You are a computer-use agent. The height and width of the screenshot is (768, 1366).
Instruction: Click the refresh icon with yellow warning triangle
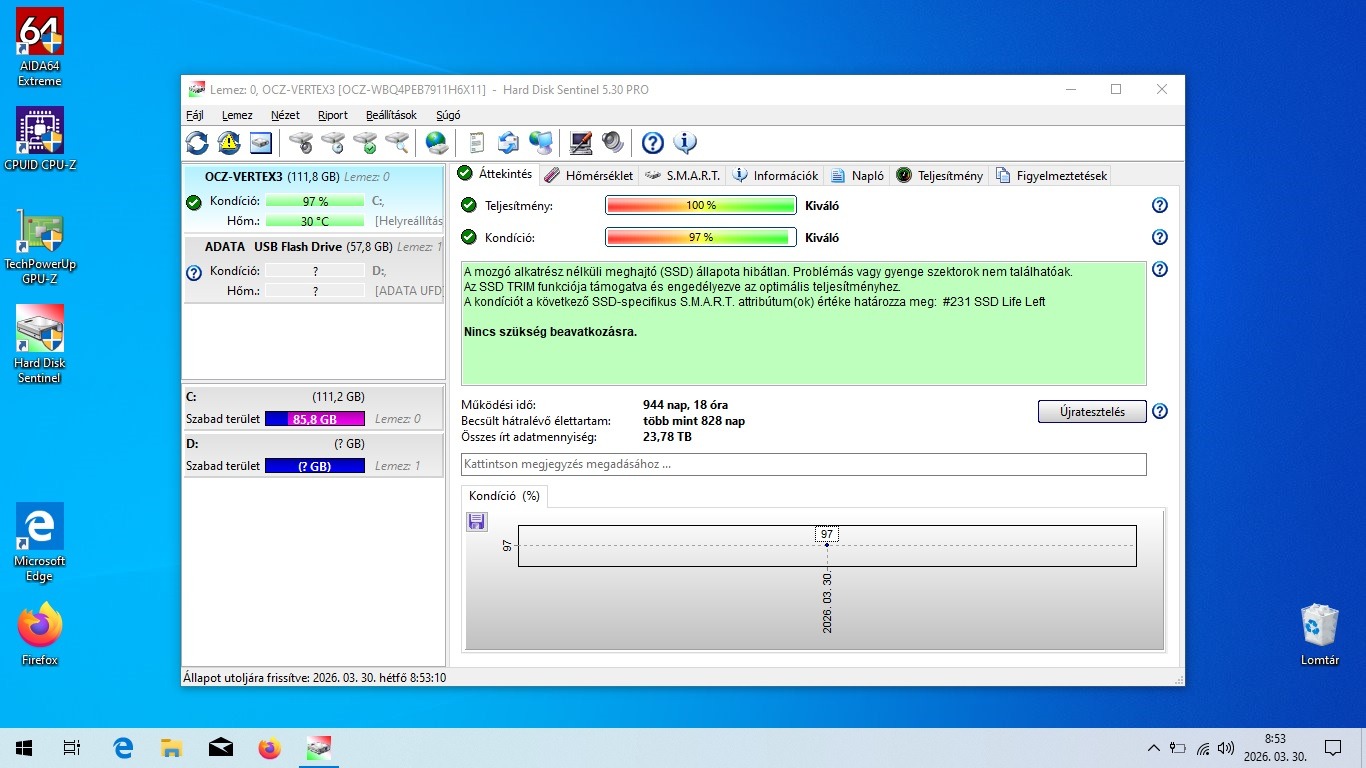(229, 143)
